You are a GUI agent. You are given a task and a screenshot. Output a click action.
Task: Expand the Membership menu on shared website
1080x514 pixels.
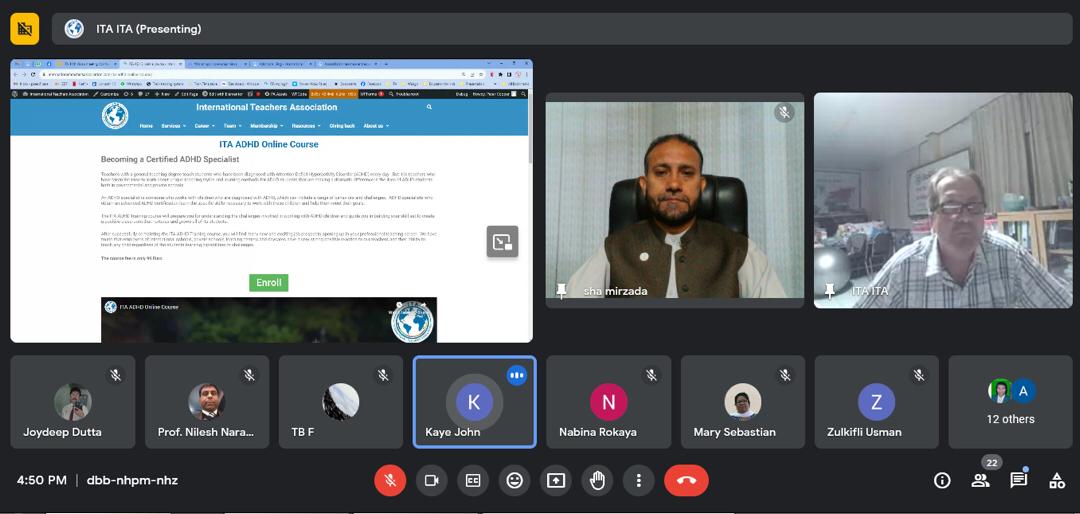(267, 126)
